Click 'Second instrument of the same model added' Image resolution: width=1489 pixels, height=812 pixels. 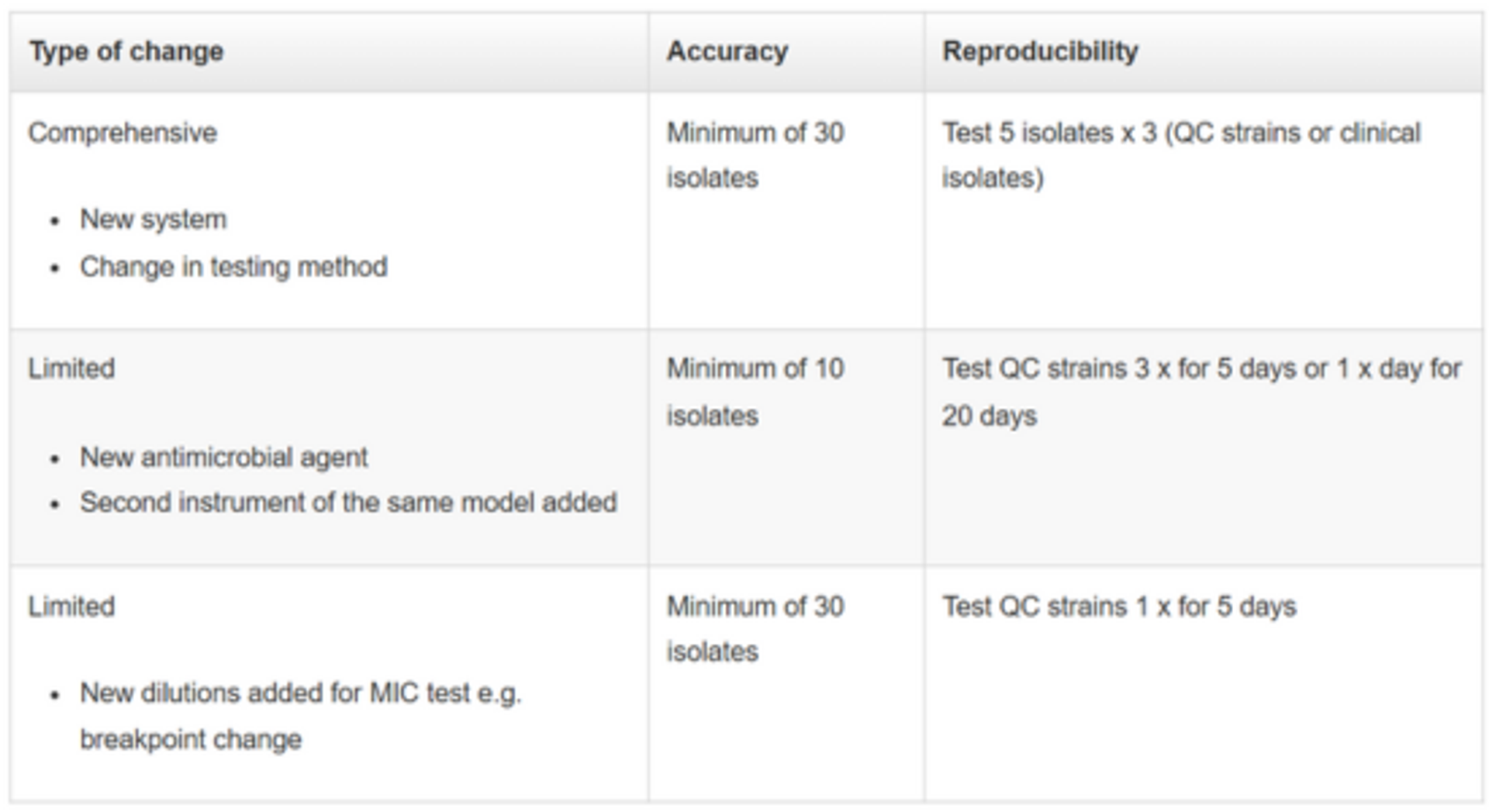(348, 503)
